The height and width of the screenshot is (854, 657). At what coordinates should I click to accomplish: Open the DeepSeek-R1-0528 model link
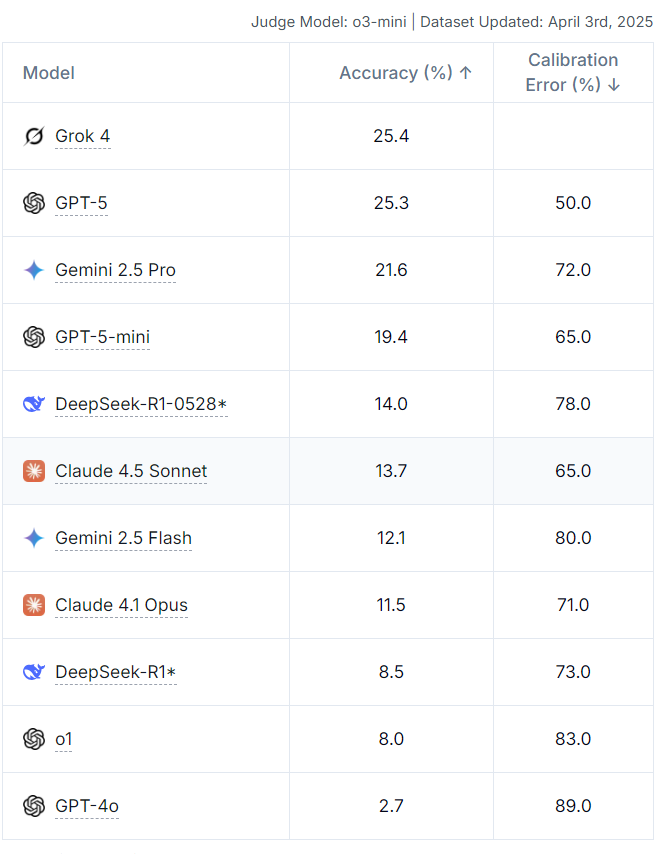pos(141,404)
